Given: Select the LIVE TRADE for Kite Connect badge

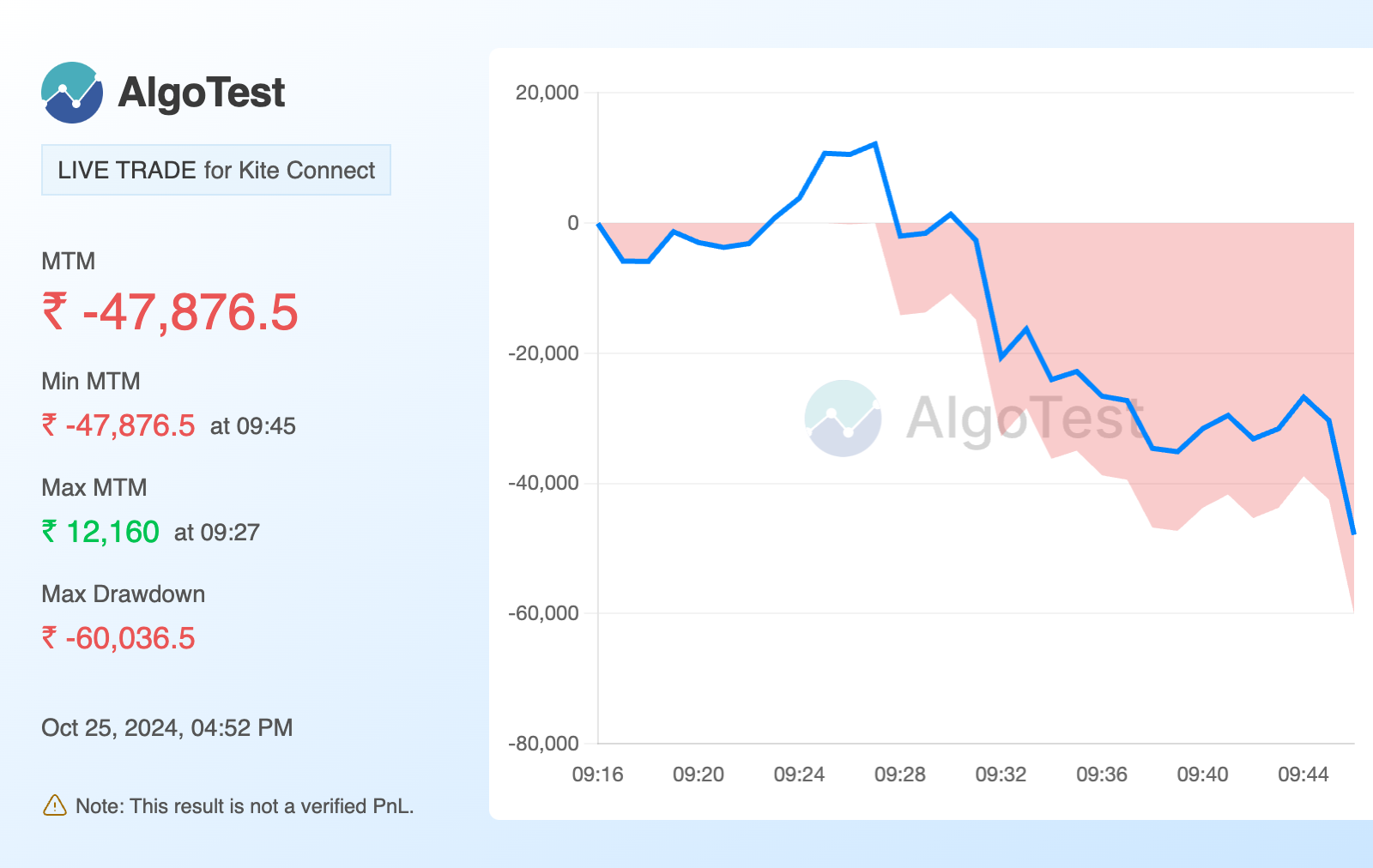Looking at the screenshot, I should 216,170.
